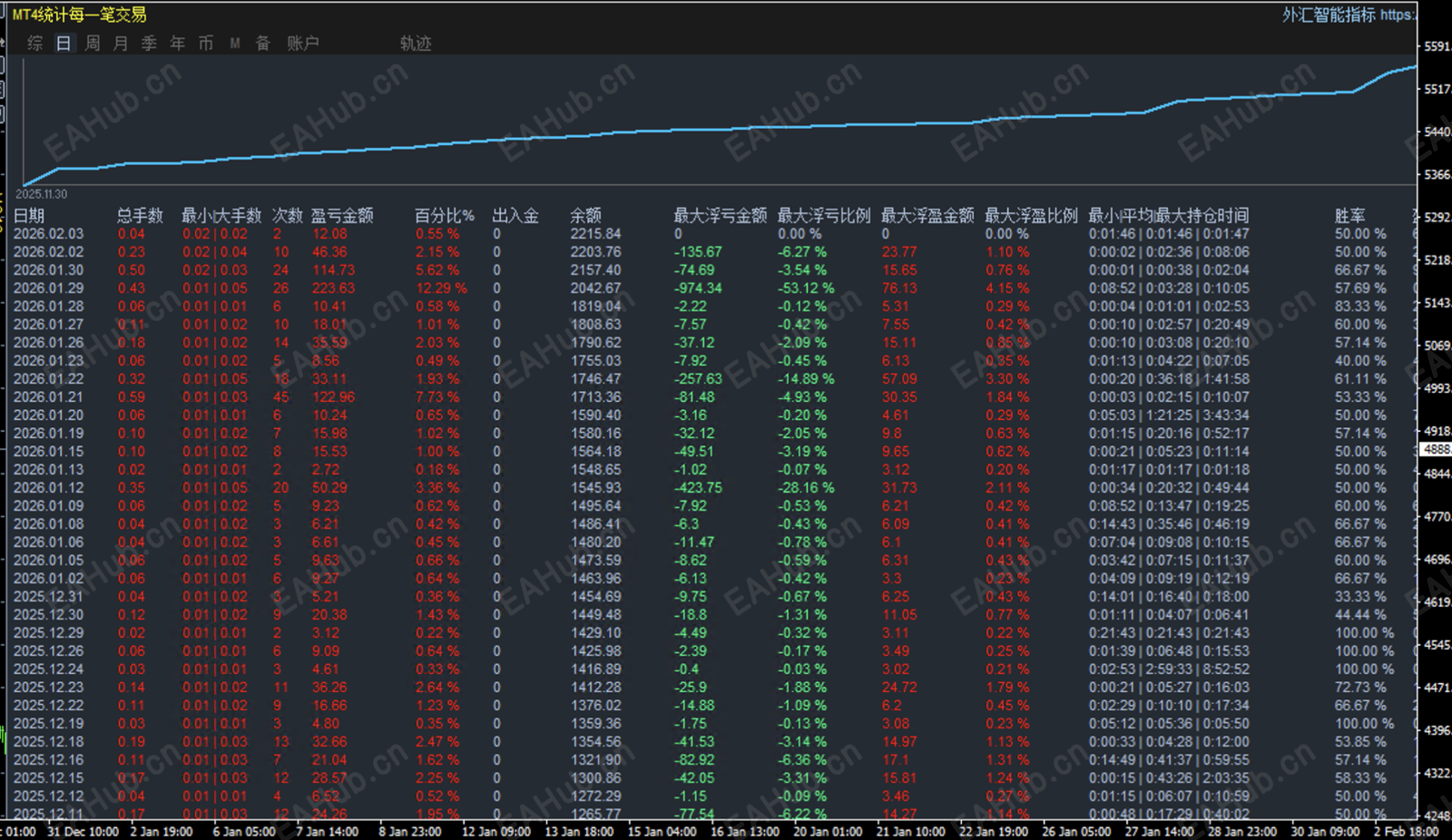Click balance value 2042.67
The height and width of the screenshot is (840, 1452).
pyautogui.click(x=595, y=288)
